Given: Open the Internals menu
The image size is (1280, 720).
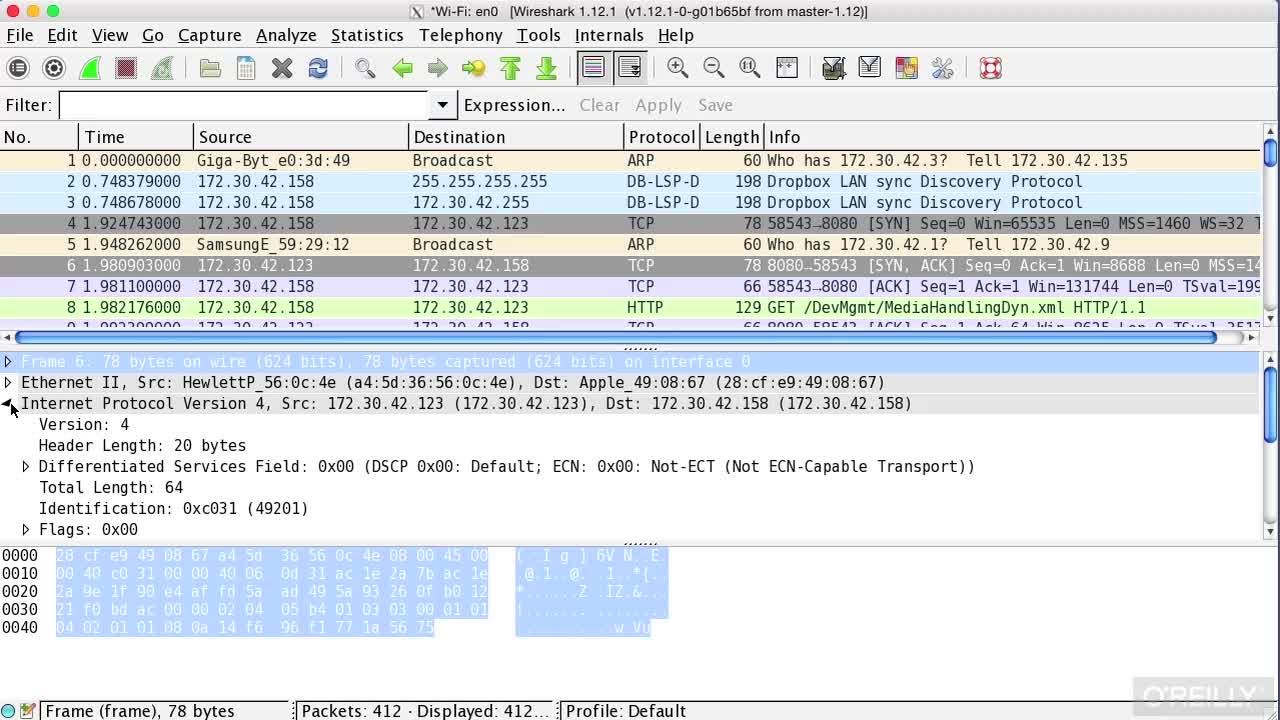Looking at the screenshot, I should coord(609,35).
